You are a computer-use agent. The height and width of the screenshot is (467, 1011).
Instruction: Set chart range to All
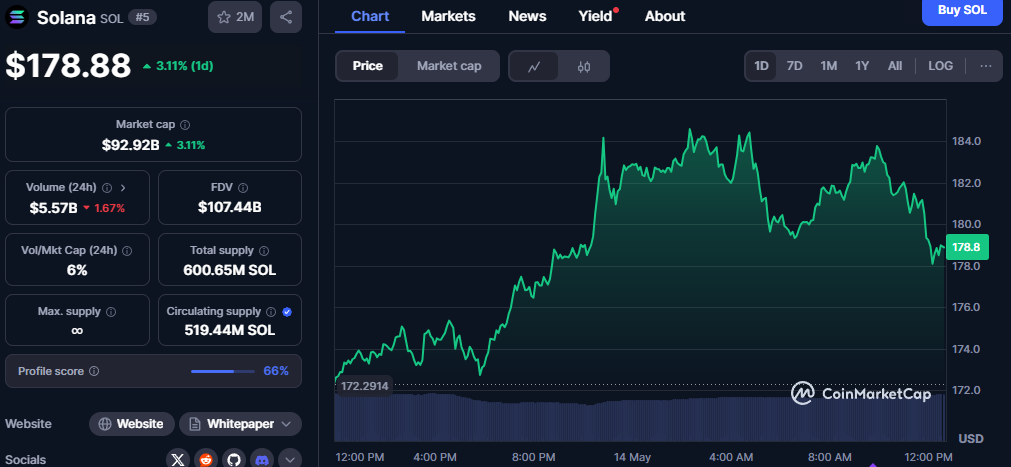(x=895, y=66)
